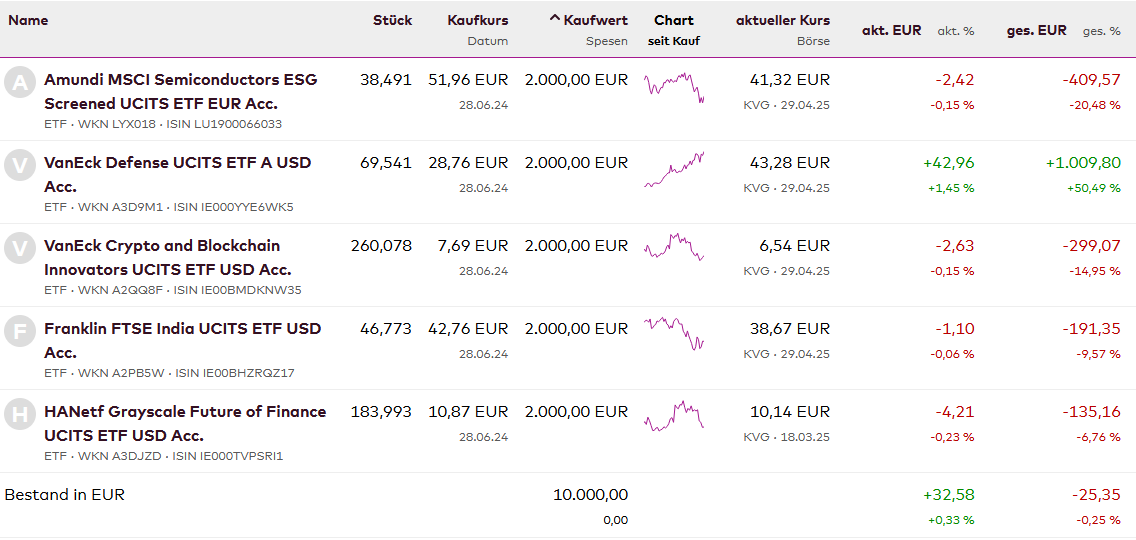Sort by the Stück column header

(x=392, y=20)
